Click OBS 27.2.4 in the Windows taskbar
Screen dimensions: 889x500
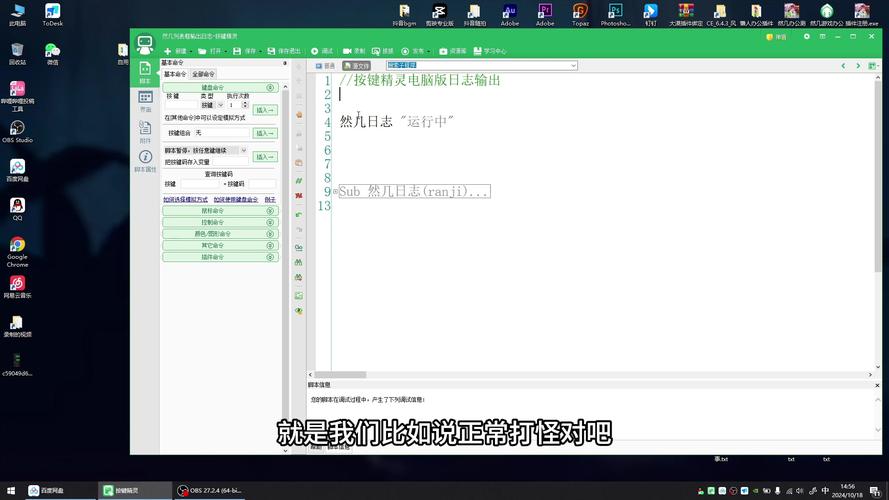click(x=210, y=490)
